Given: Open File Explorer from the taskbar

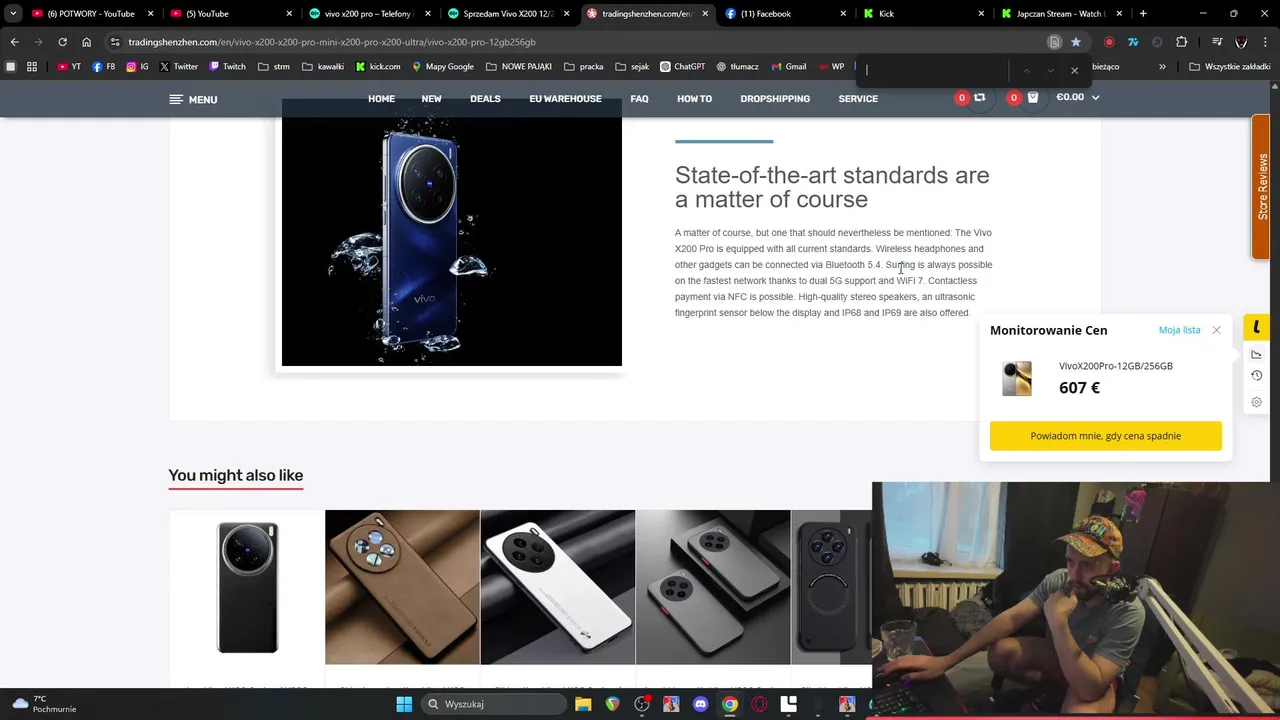Looking at the screenshot, I should tap(583, 704).
